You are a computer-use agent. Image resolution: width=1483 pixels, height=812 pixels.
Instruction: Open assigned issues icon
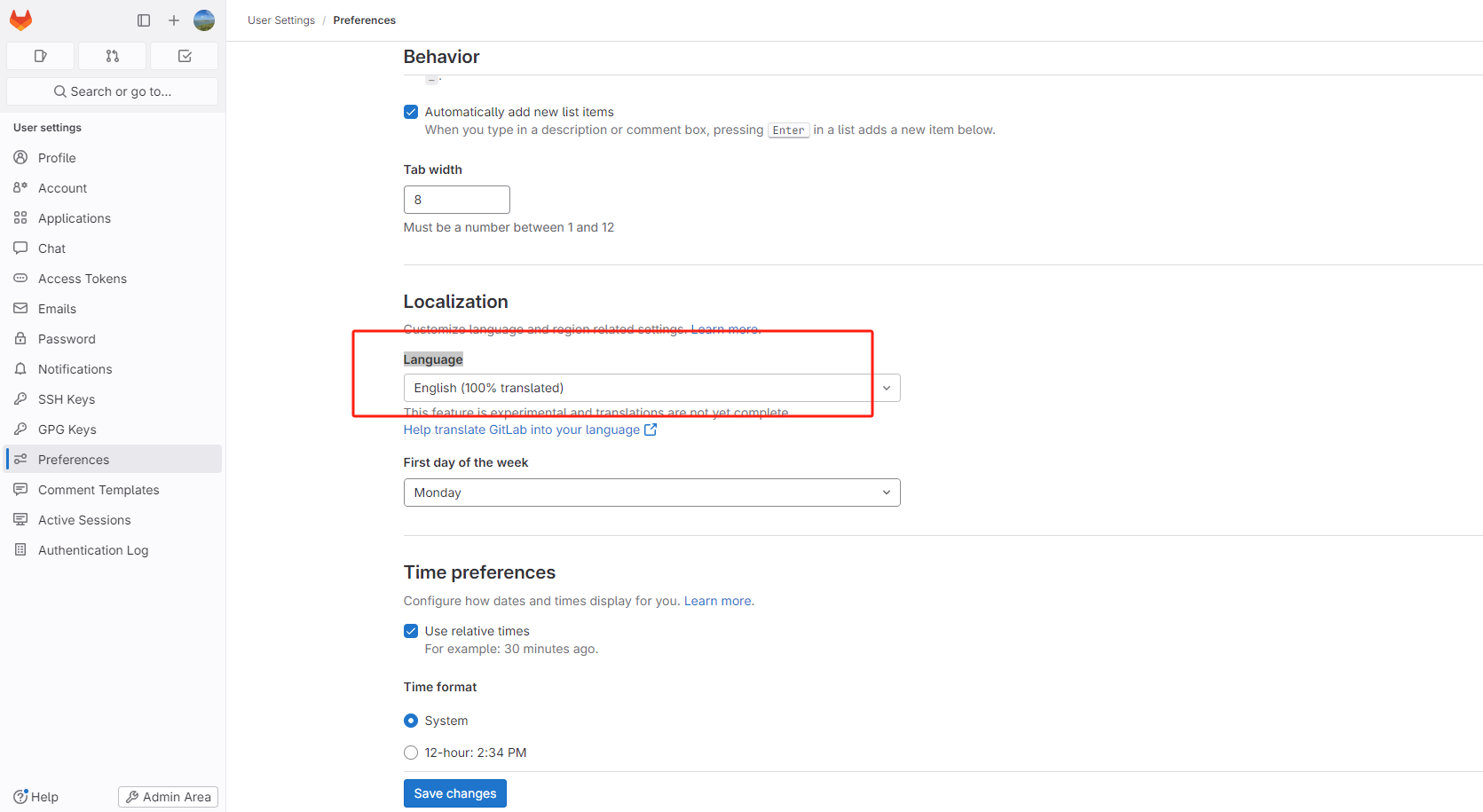click(x=41, y=56)
